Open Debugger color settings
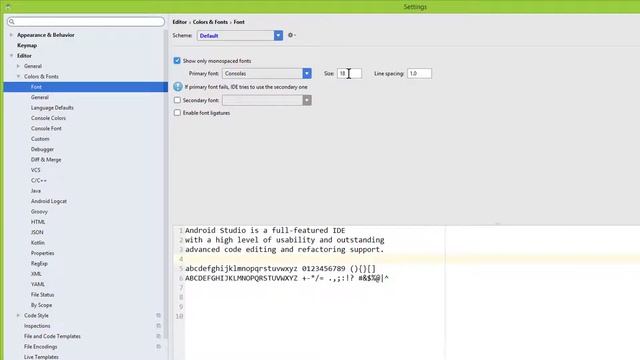 point(42,149)
